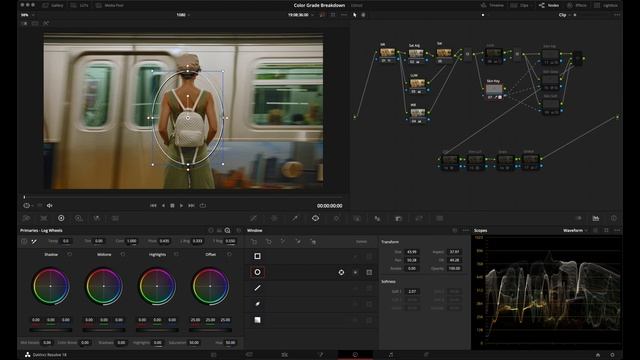Open the Power Window palette icon
This screenshot has height=360, width=640.
(x=316, y=218)
